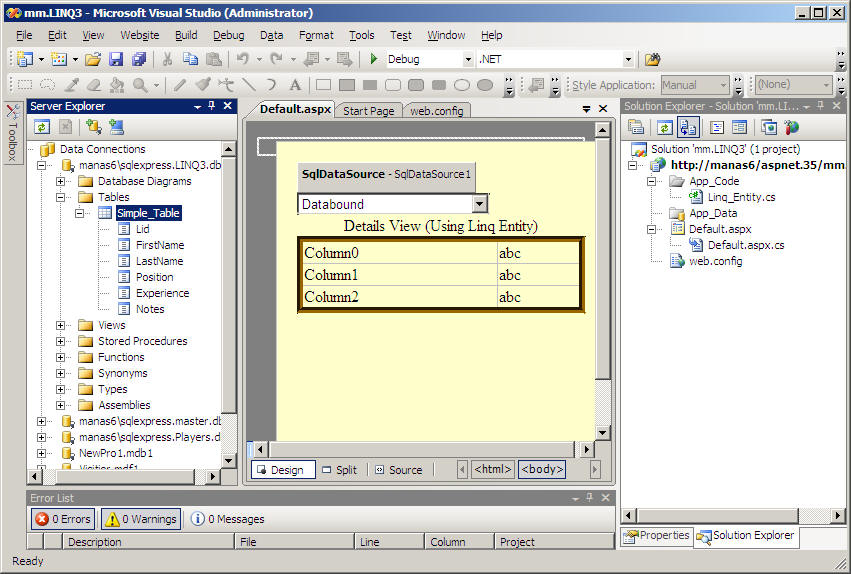Toggle the 0 Errors filter button
This screenshot has width=851, height=574.
point(63,519)
